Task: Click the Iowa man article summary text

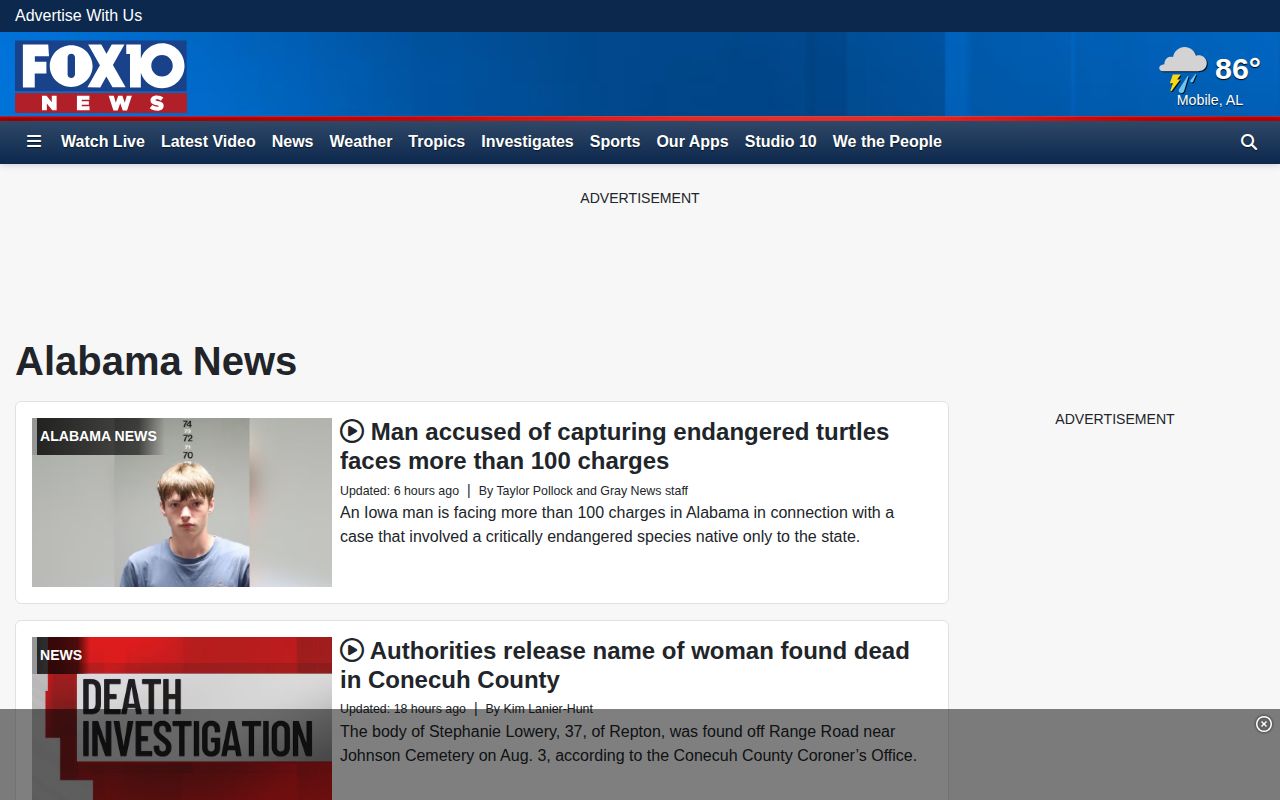Action: 617,525
